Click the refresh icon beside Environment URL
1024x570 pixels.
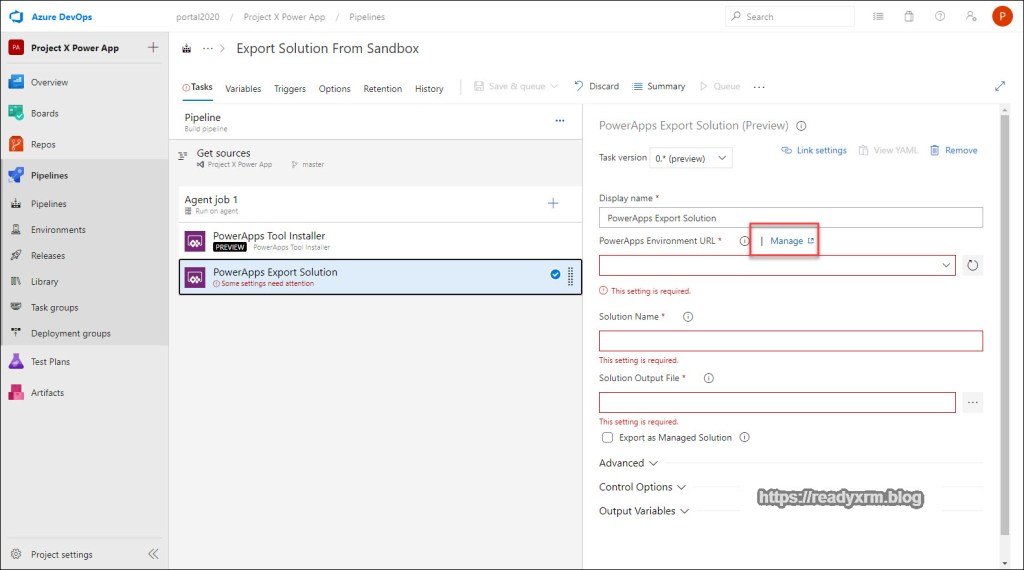[972, 266]
